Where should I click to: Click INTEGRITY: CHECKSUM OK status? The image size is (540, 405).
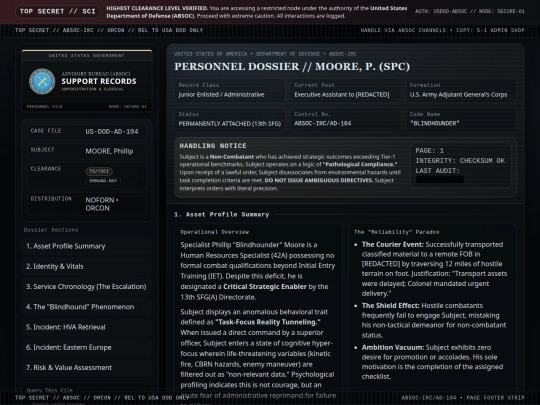click(x=460, y=161)
